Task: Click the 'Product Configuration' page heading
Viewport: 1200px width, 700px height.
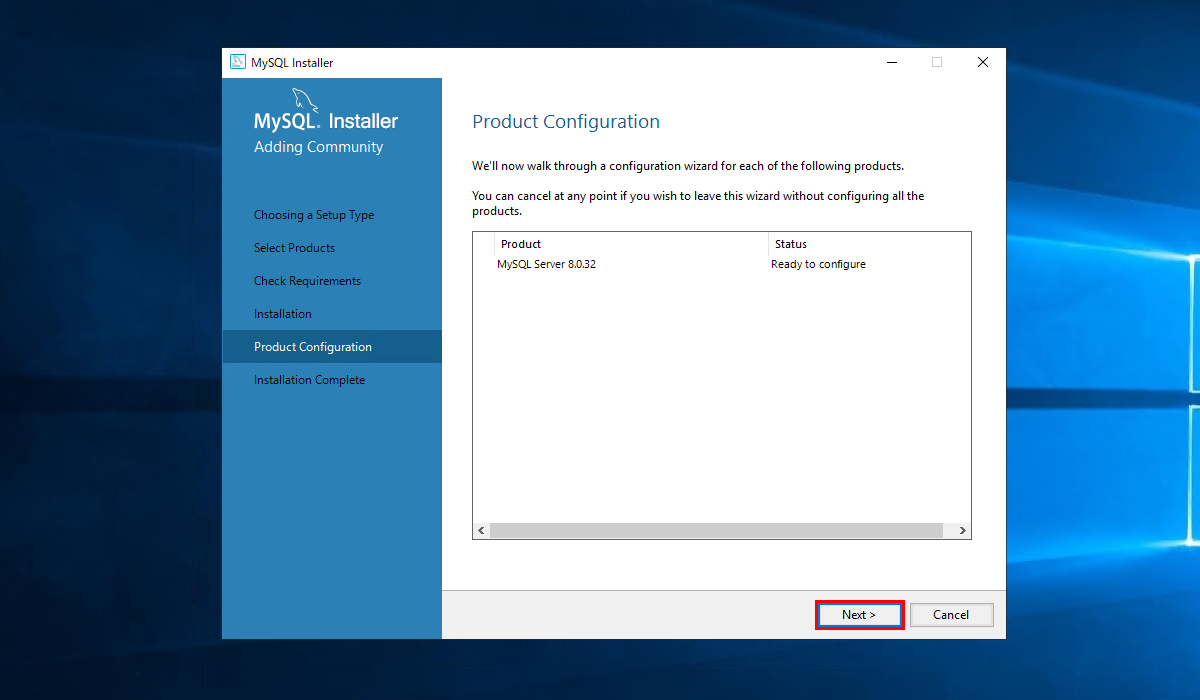Action: click(x=566, y=122)
